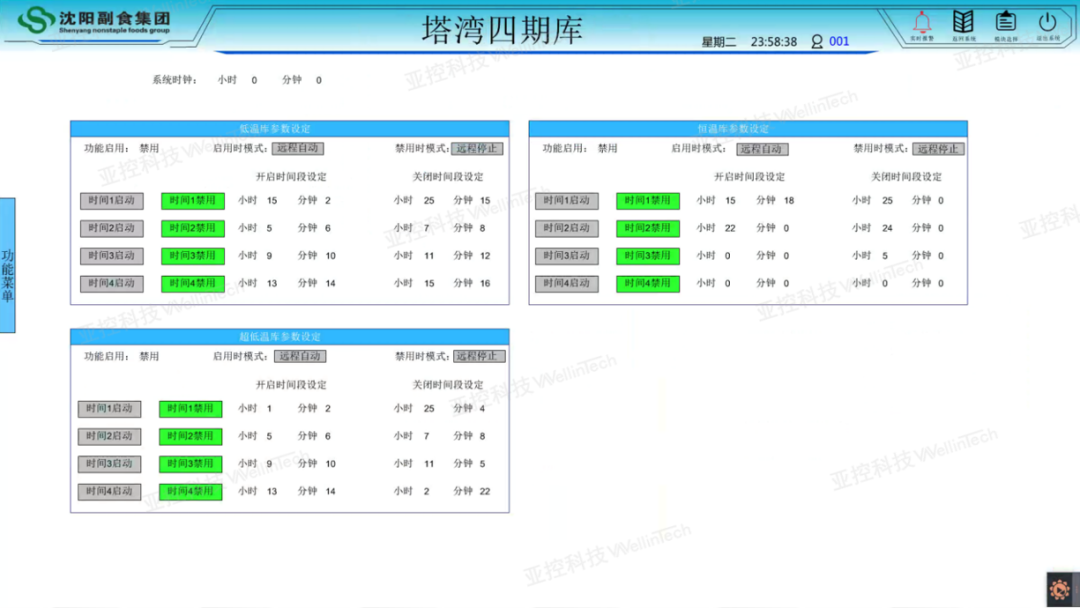Toggle 时间2禁用 in 恒温库 panel
1080x608 pixels.
pyautogui.click(x=648, y=228)
